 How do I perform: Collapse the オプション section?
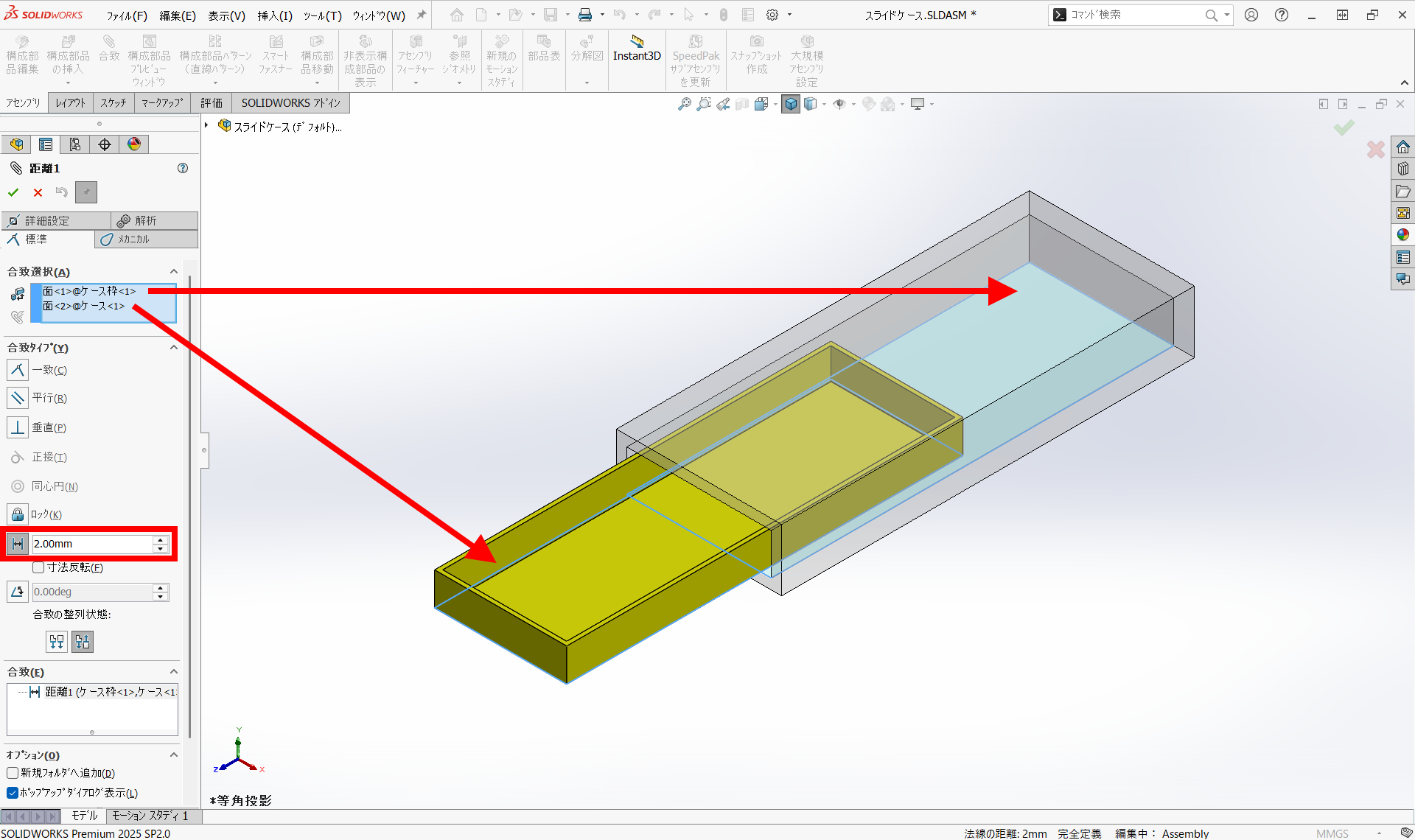tap(174, 755)
